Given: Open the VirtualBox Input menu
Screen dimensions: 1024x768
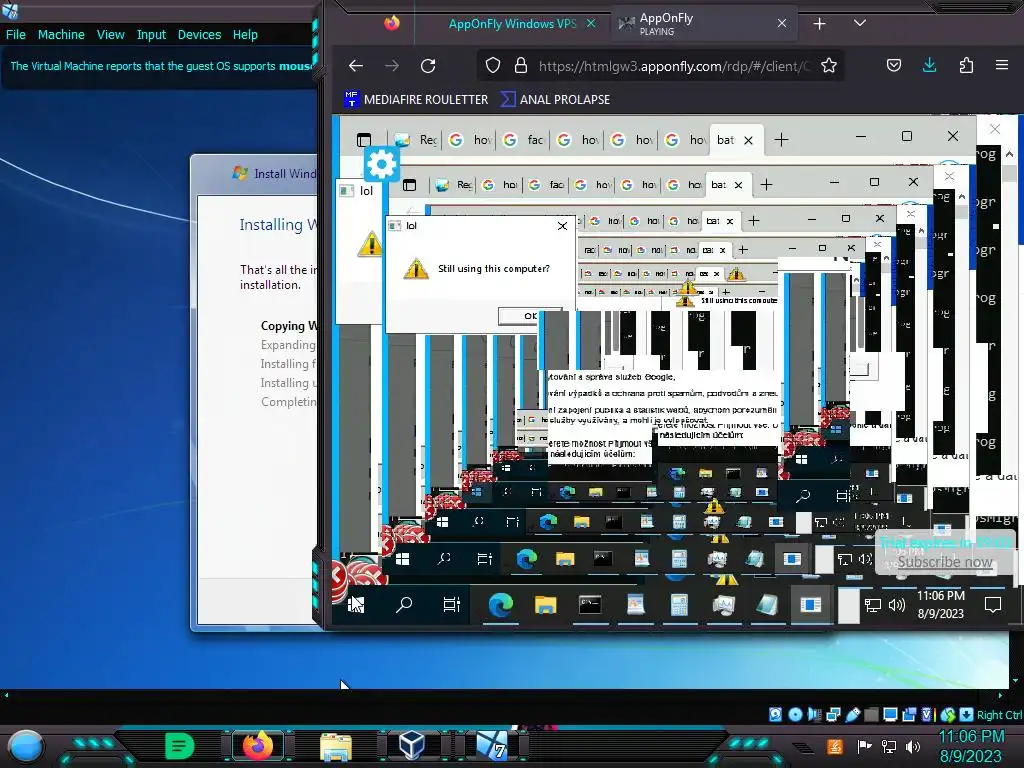Looking at the screenshot, I should pyautogui.click(x=151, y=35).
